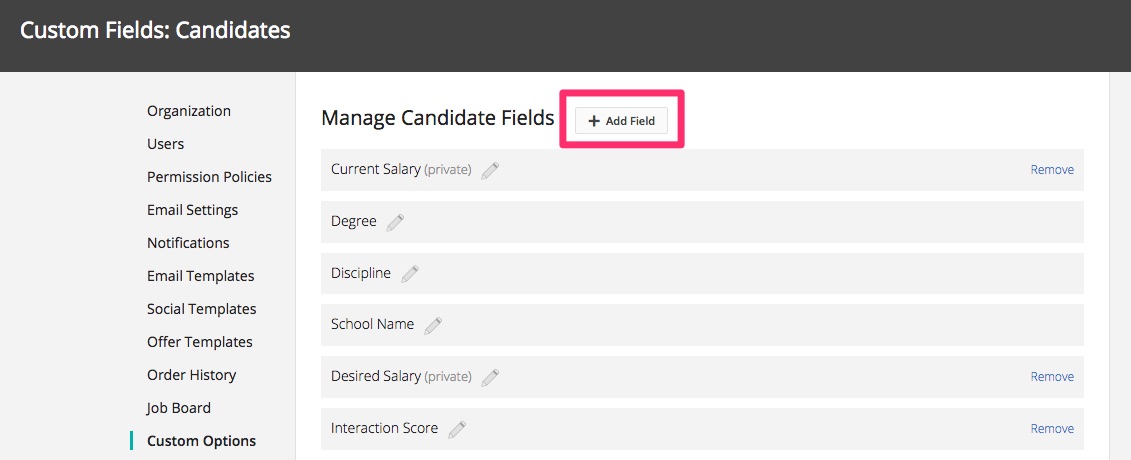Go to Email Templates
1131x460 pixels.
pos(201,276)
